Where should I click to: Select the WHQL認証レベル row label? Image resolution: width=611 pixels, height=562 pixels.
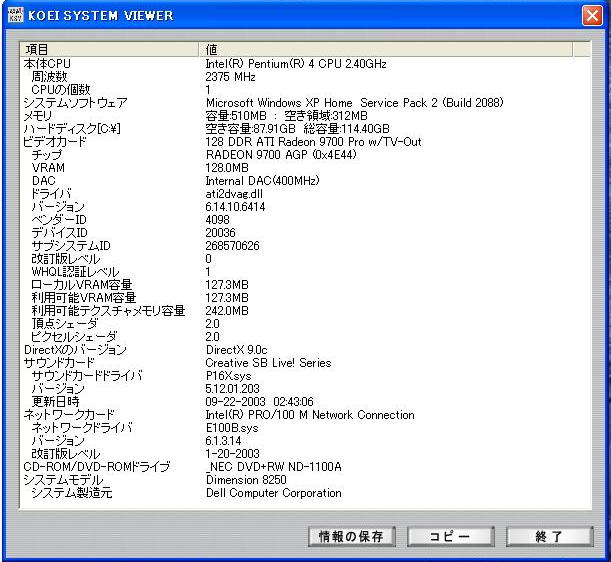pyautogui.click(x=76, y=272)
